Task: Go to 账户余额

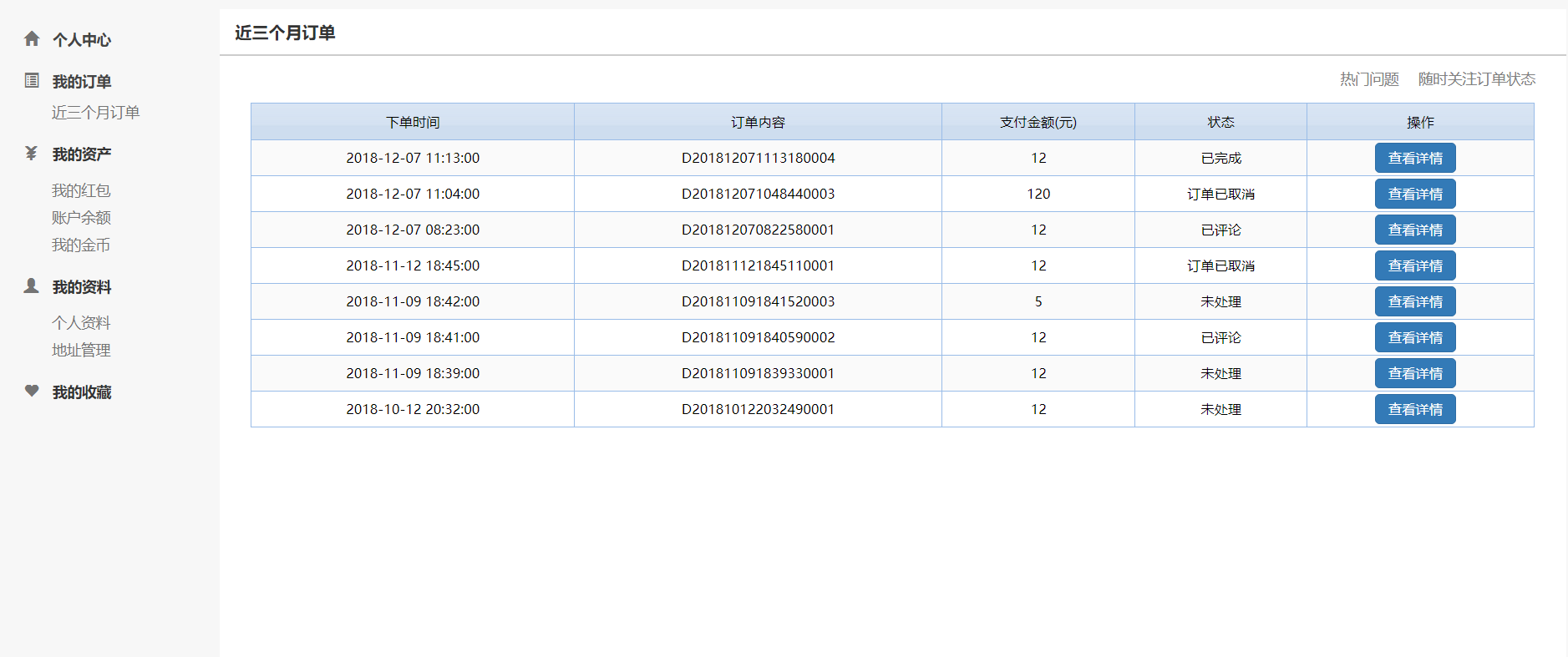Action: coord(81,217)
